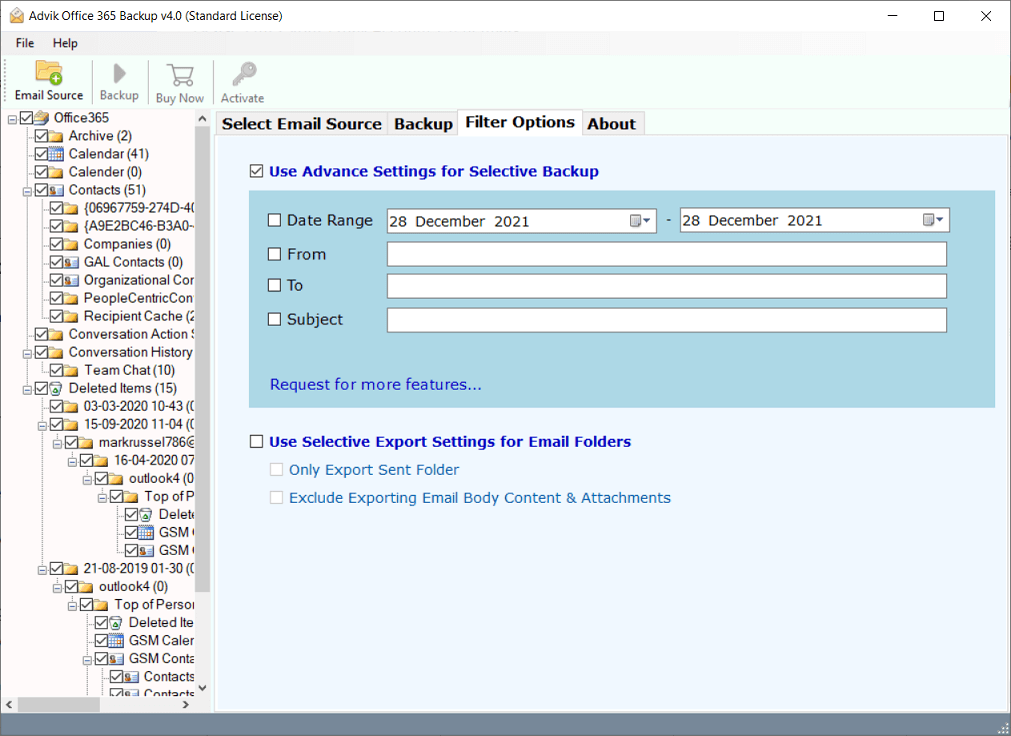Click the 03-03-2020 10-43 folder icon
This screenshot has height=736, width=1011.
pyautogui.click(x=71, y=406)
